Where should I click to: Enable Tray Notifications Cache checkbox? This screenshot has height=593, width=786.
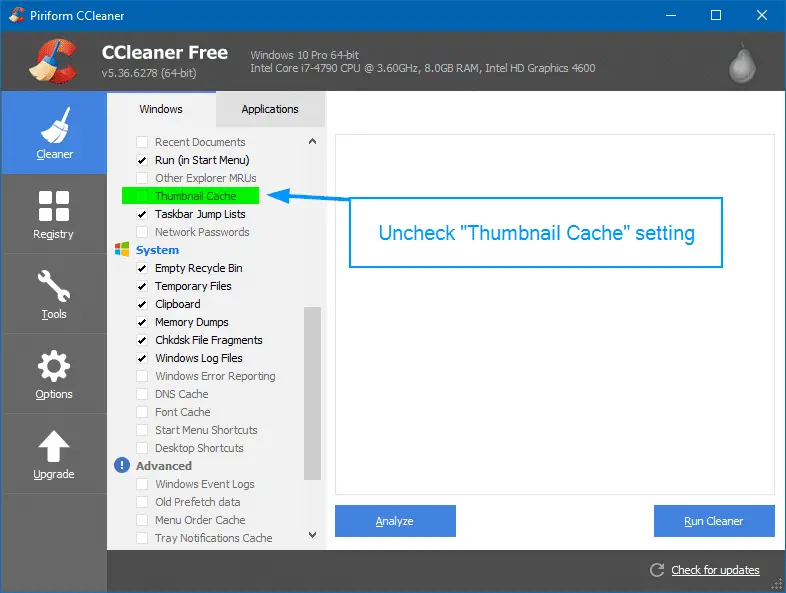coord(142,538)
